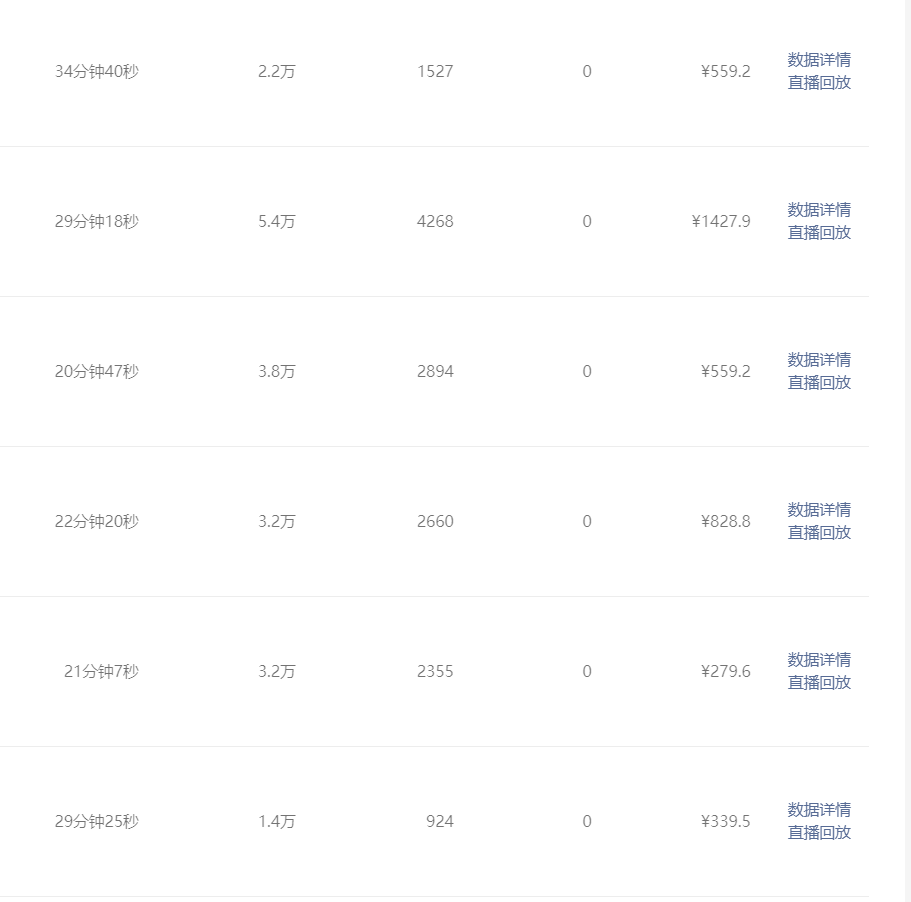The width and height of the screenshot is (911, 902).
Task: Open 数据详情 for the 20分钟47秒 row
Action: point(819,360)
